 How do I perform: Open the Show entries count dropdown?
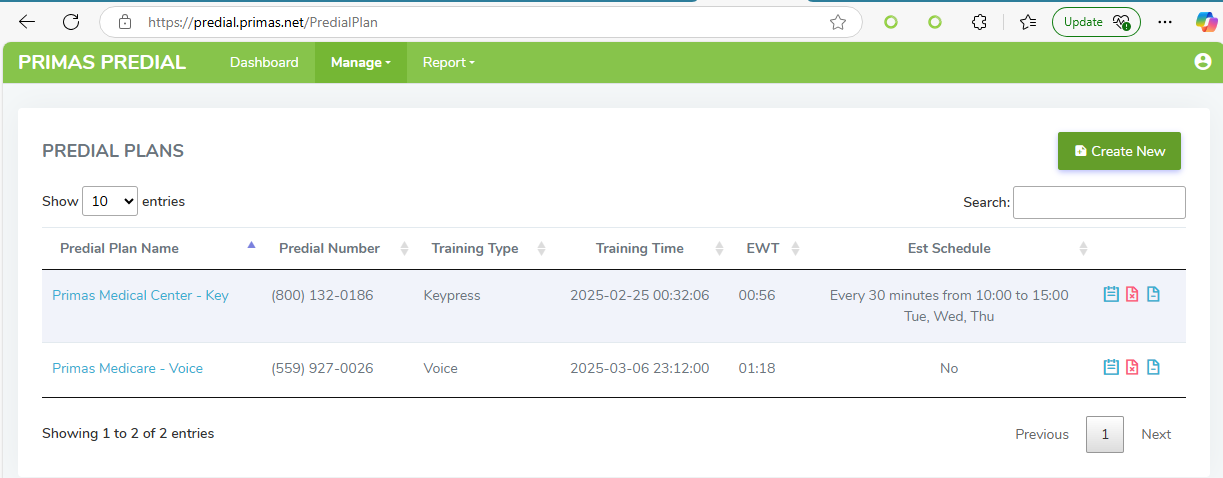(110, 201)
